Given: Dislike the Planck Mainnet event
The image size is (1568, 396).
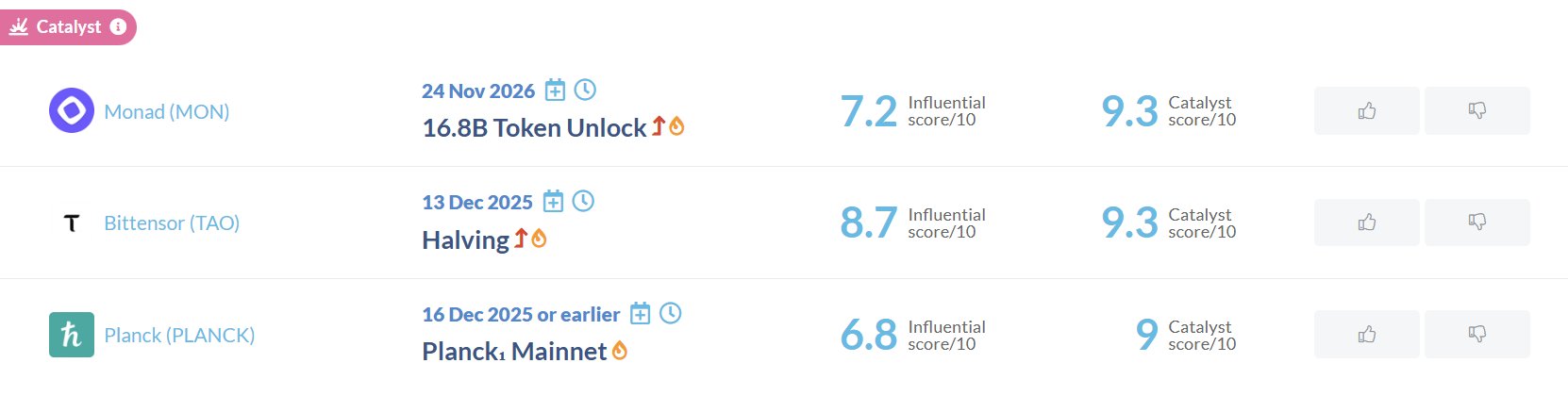Looking at the screenshot, I should click(x=1476, y=335).
